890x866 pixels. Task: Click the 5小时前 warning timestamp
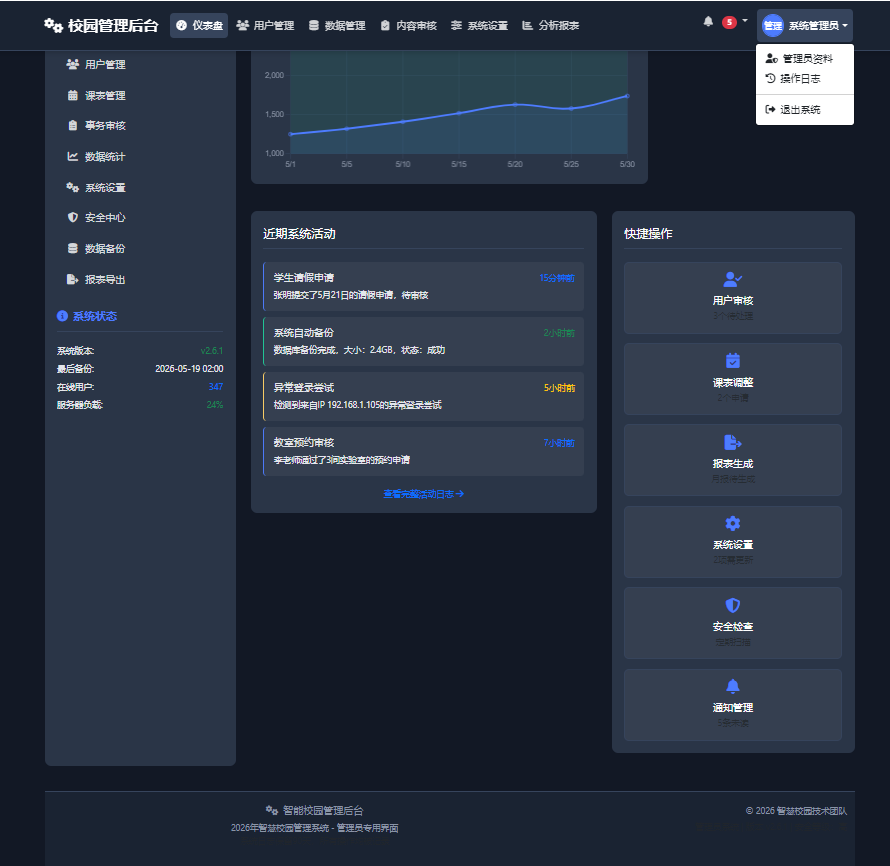pyautogui.click(x=559, y=388)
